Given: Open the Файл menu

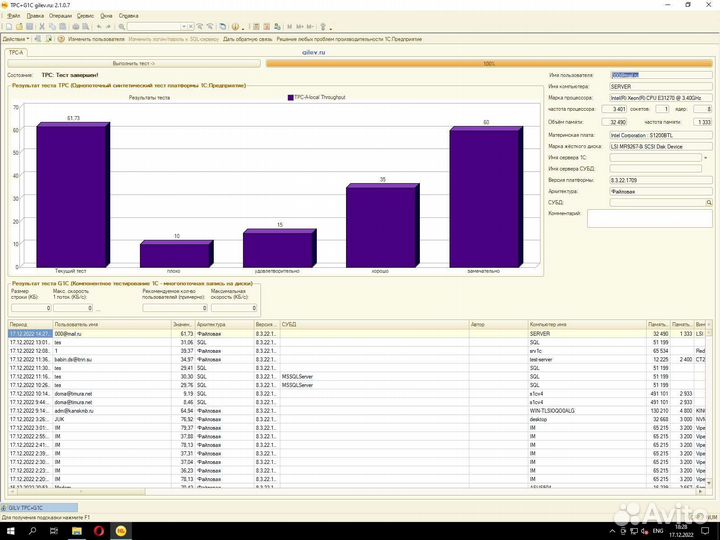Looking at the screenshot, I should click(13, 16).
